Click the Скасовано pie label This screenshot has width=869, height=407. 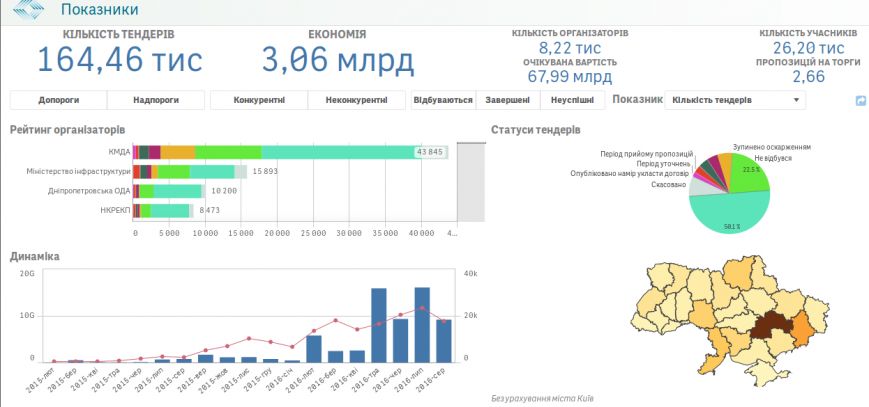click(x=668, y=184)
